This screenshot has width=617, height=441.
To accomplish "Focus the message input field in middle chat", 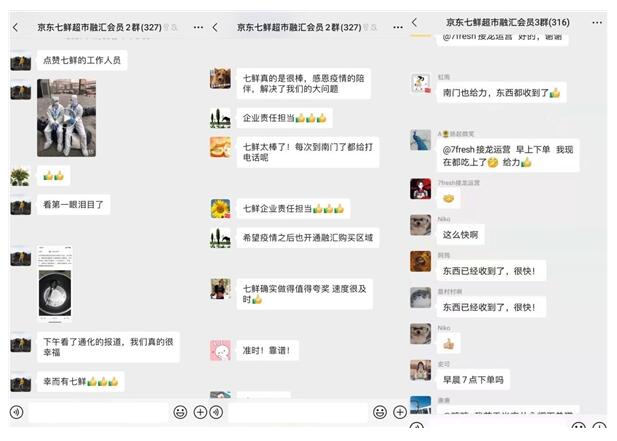I will (298, 412).
